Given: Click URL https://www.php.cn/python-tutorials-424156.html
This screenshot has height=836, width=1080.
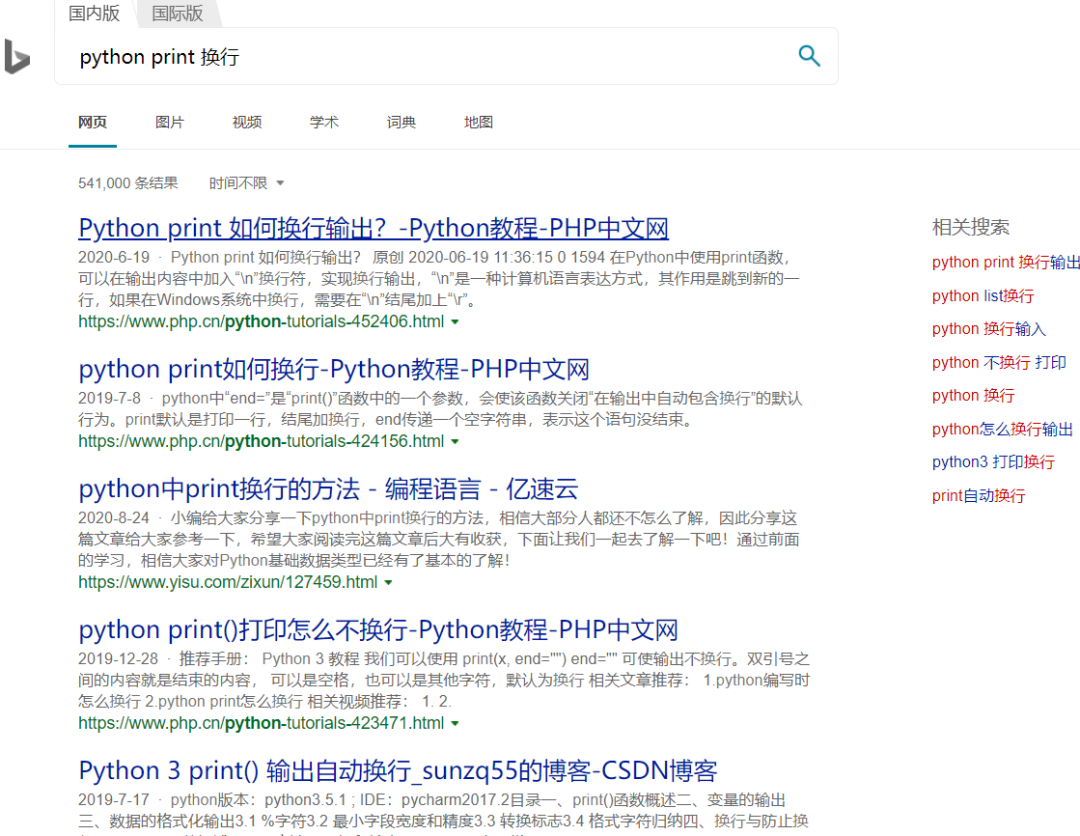Looking at the screenshot, I should pos(261,441).
